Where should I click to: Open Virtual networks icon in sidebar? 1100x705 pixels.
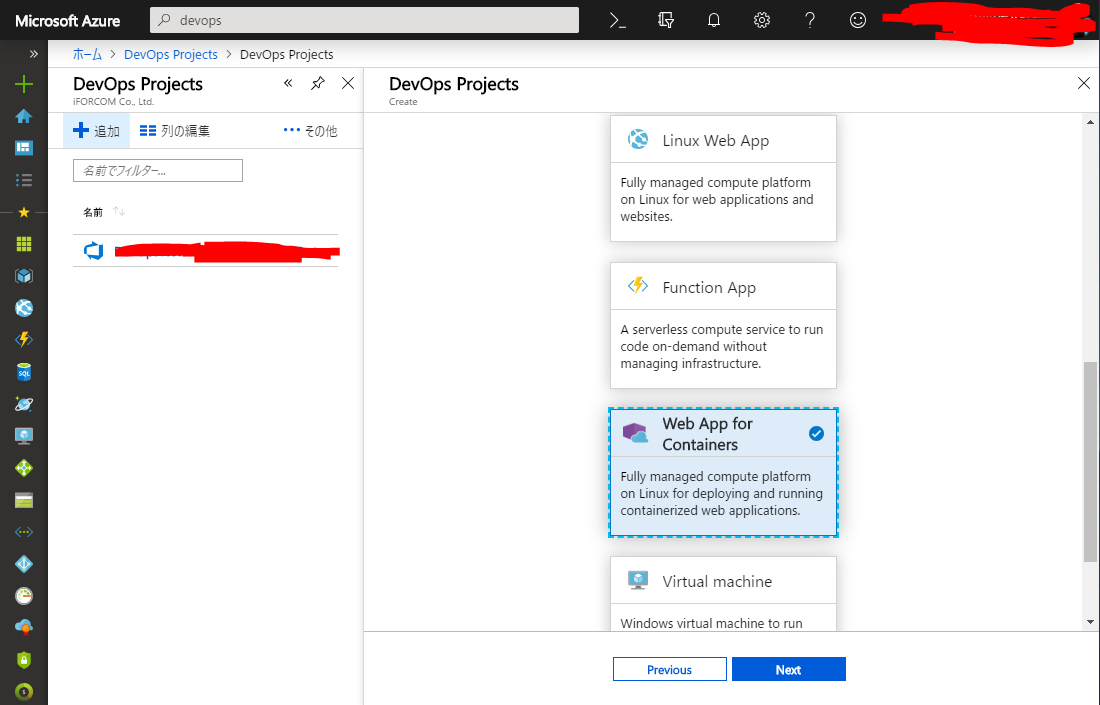(x=24, y=532)
